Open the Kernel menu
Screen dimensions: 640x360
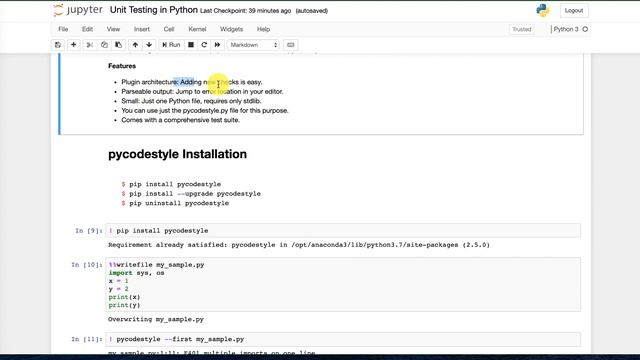[x=197, y=29]
